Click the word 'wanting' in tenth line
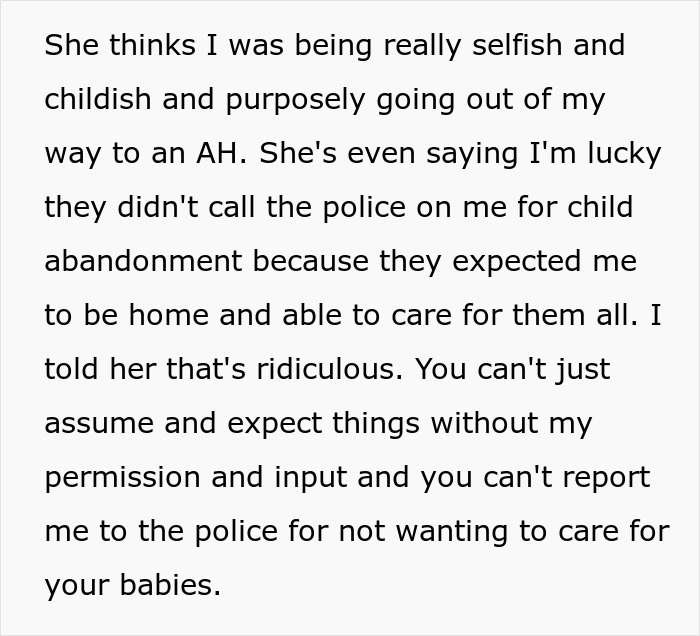Viewport: 700px width, 636px height. point(452,533)
